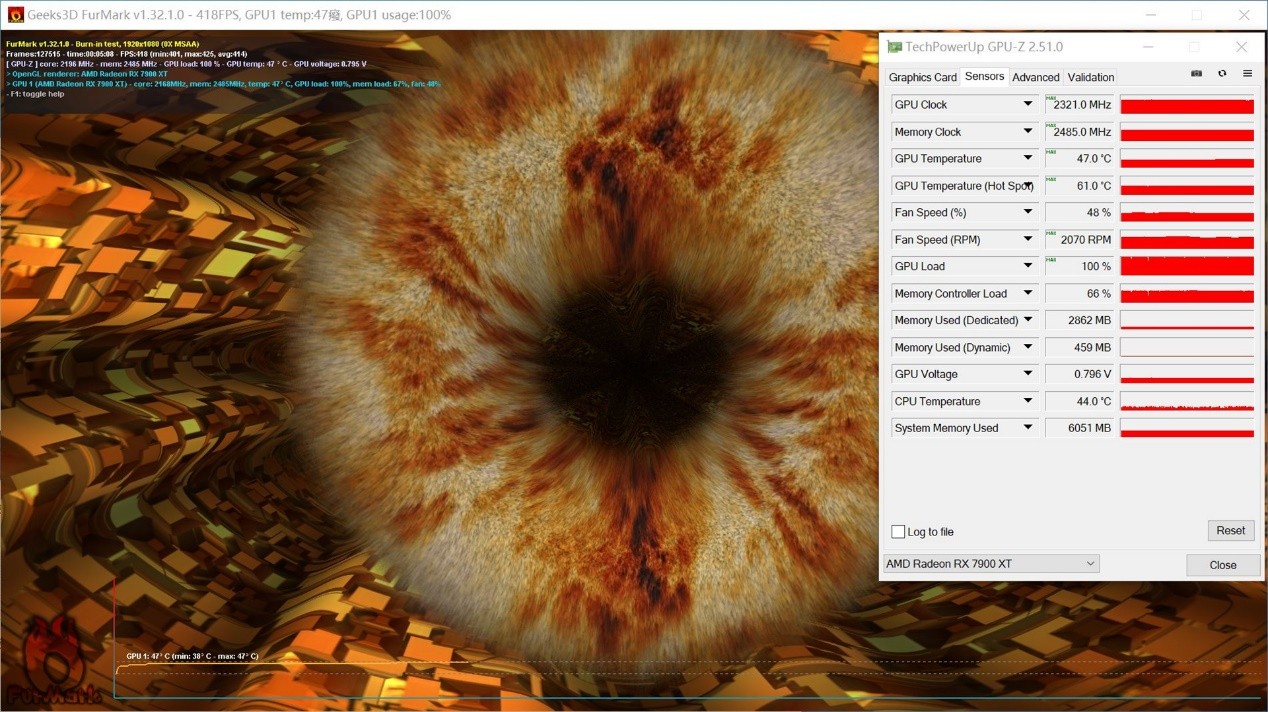
Task: Open the GPU-Z hamburger menu
Action: click(x=1247, y=74)
